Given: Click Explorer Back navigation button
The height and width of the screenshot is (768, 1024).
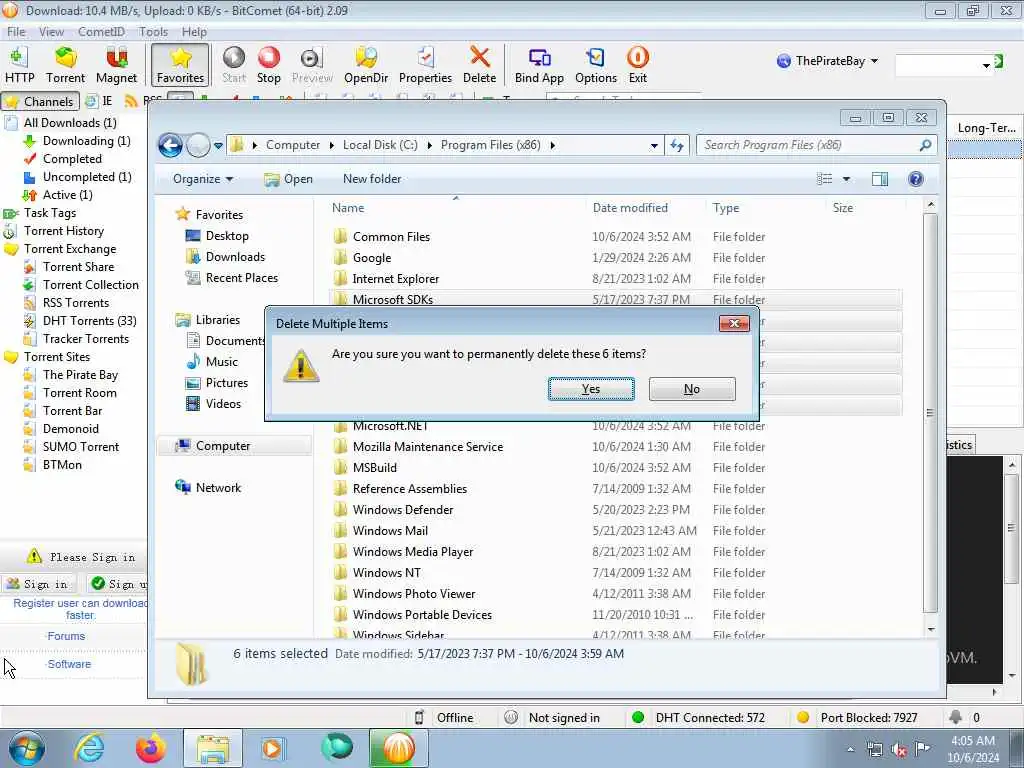Looking at the screenshot, I should tap(170, 145).
